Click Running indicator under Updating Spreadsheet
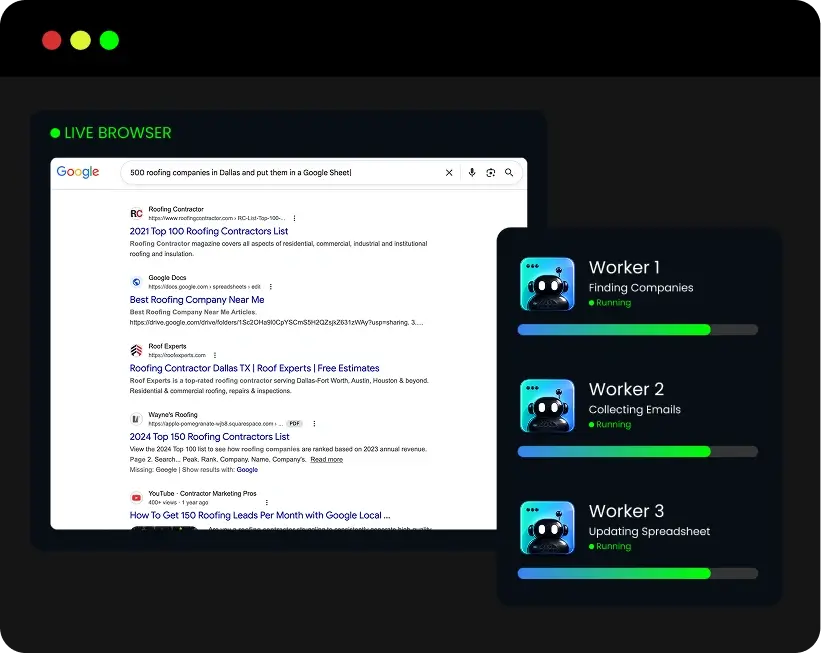The width and height of the screenshot is (821, 653). coord(610,547)
